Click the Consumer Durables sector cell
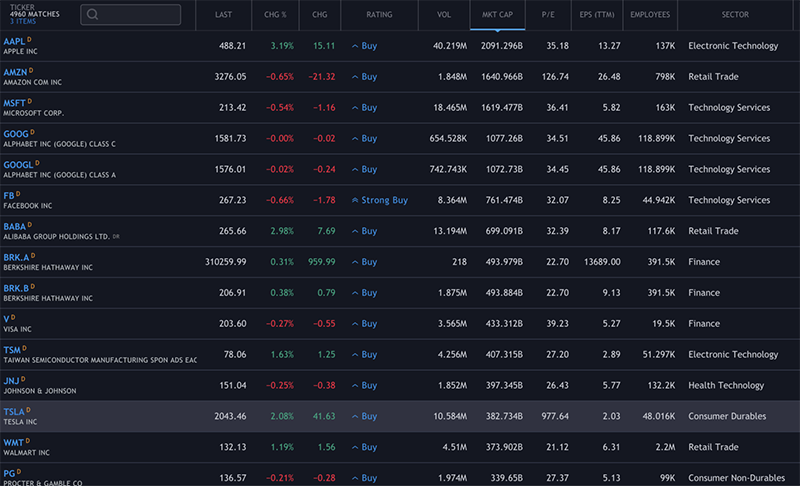 (x=727, y=416)
